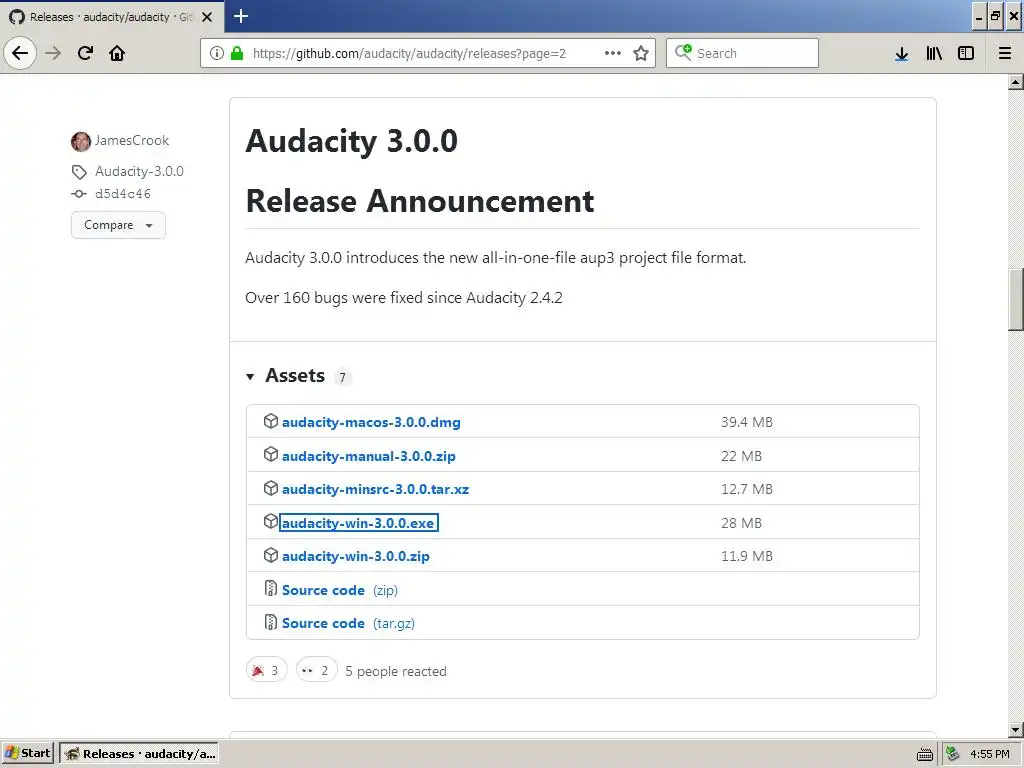Viewport: 1024px width, 768px height.
Task: Download Source code (zip)
Action: tap(340, 590)
